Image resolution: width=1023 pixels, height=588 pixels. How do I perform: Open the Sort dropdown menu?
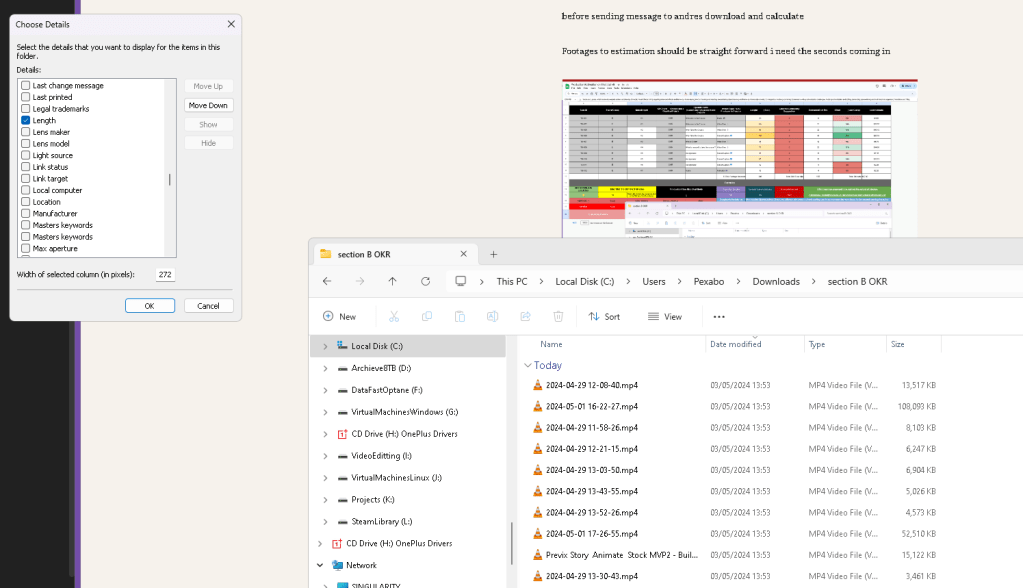click(604, 317)
